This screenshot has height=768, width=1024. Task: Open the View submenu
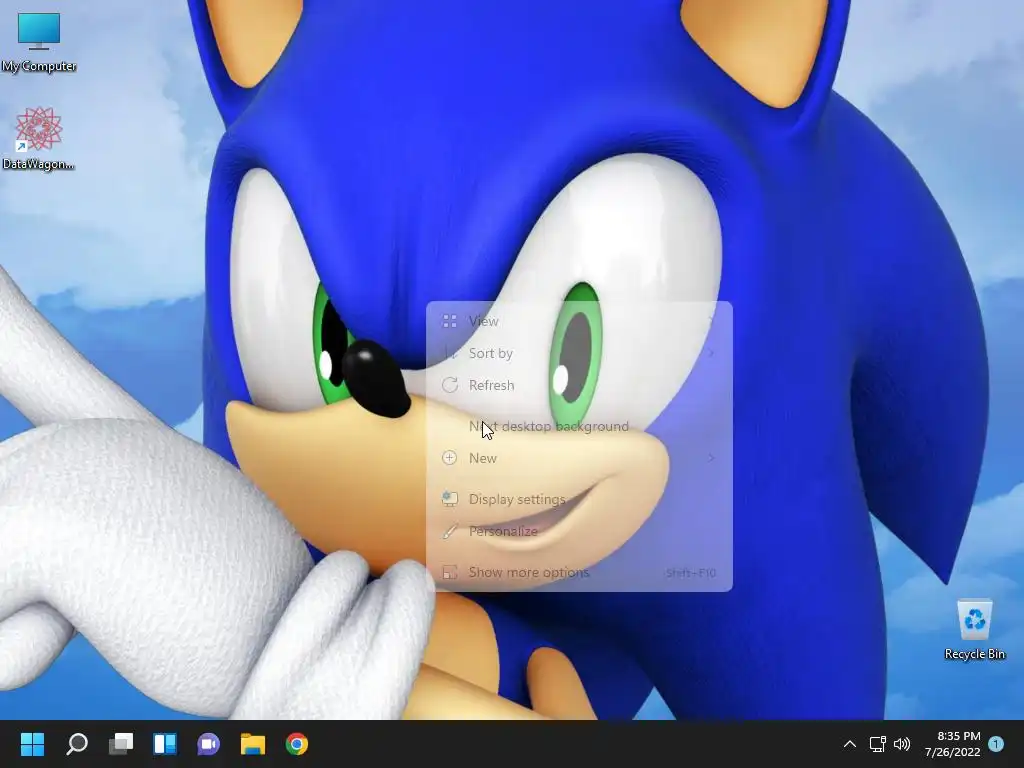(579, 321)
